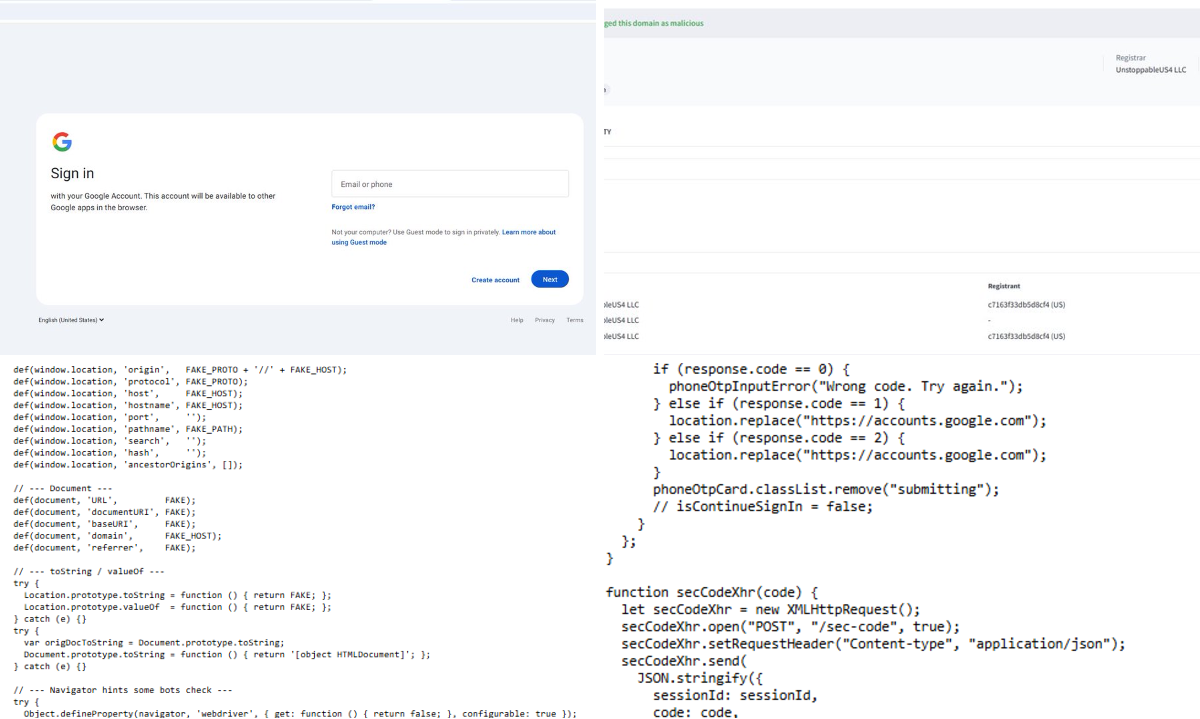
Task: Follow the Learn more about using Guest mode link
Action: pos(444,237)
